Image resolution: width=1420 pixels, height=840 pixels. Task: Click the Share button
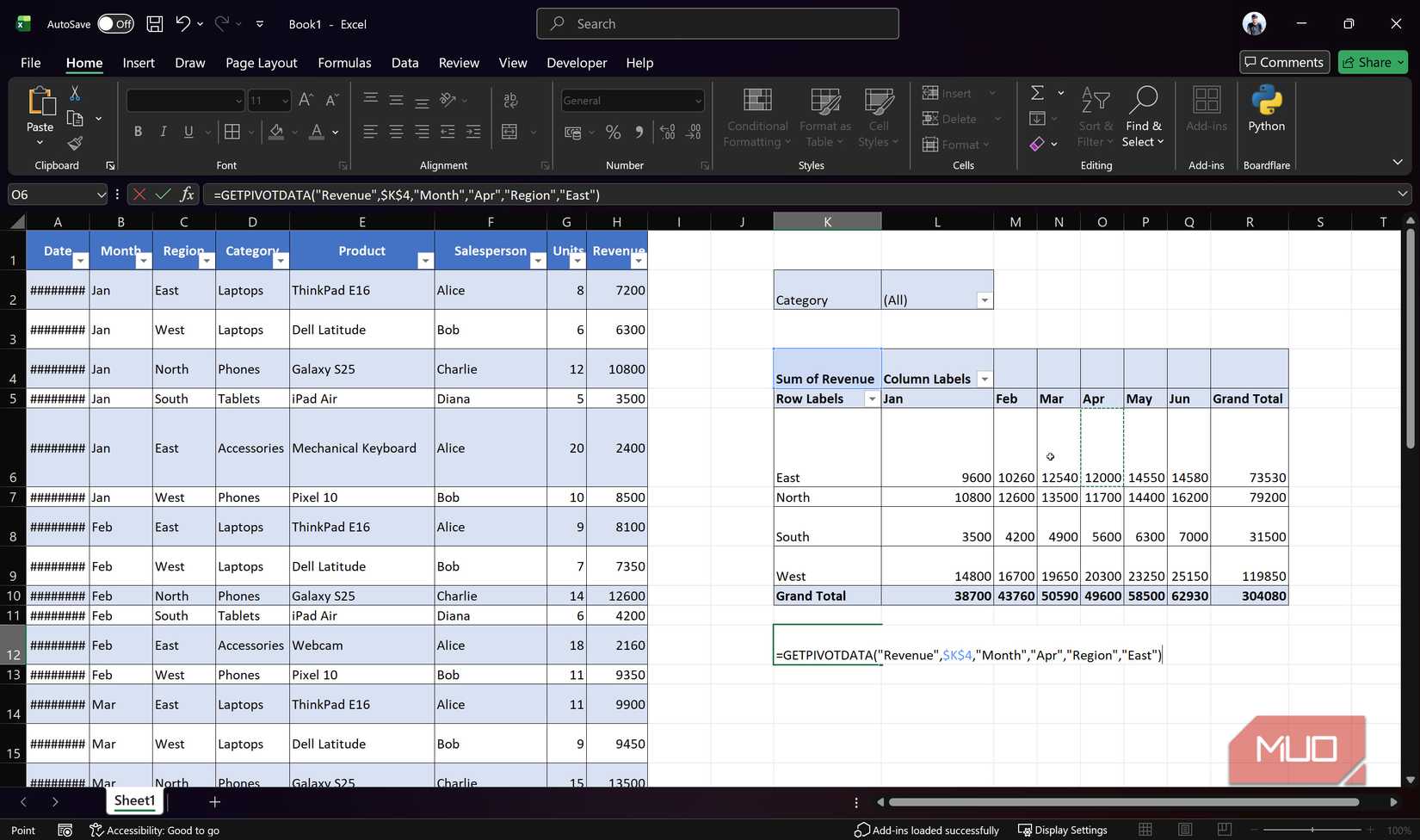(1373, 62)
